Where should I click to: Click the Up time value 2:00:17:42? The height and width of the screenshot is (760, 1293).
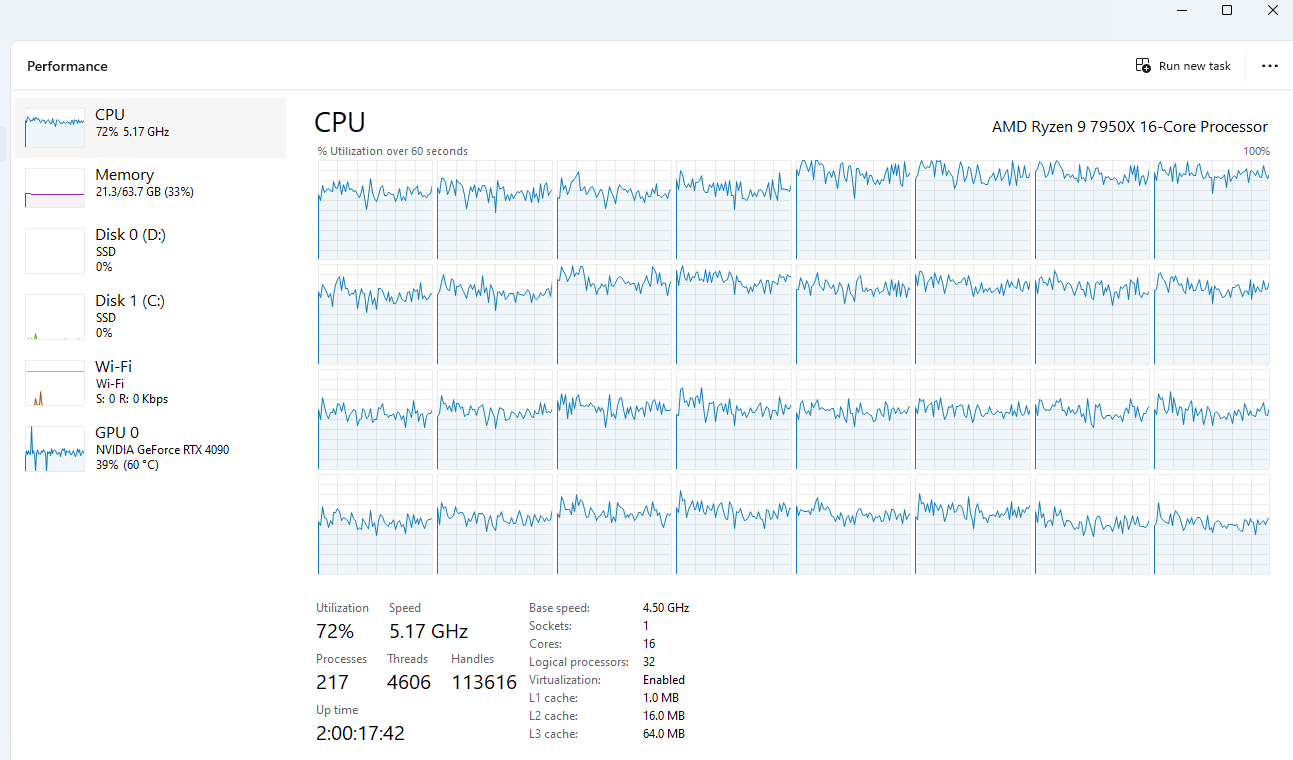[360, 733]
